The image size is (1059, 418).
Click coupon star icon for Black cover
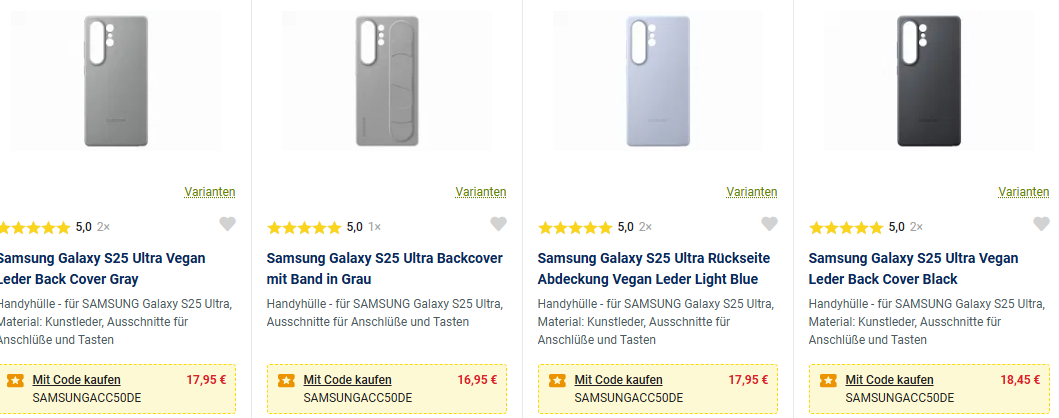(x=828, y=380)
